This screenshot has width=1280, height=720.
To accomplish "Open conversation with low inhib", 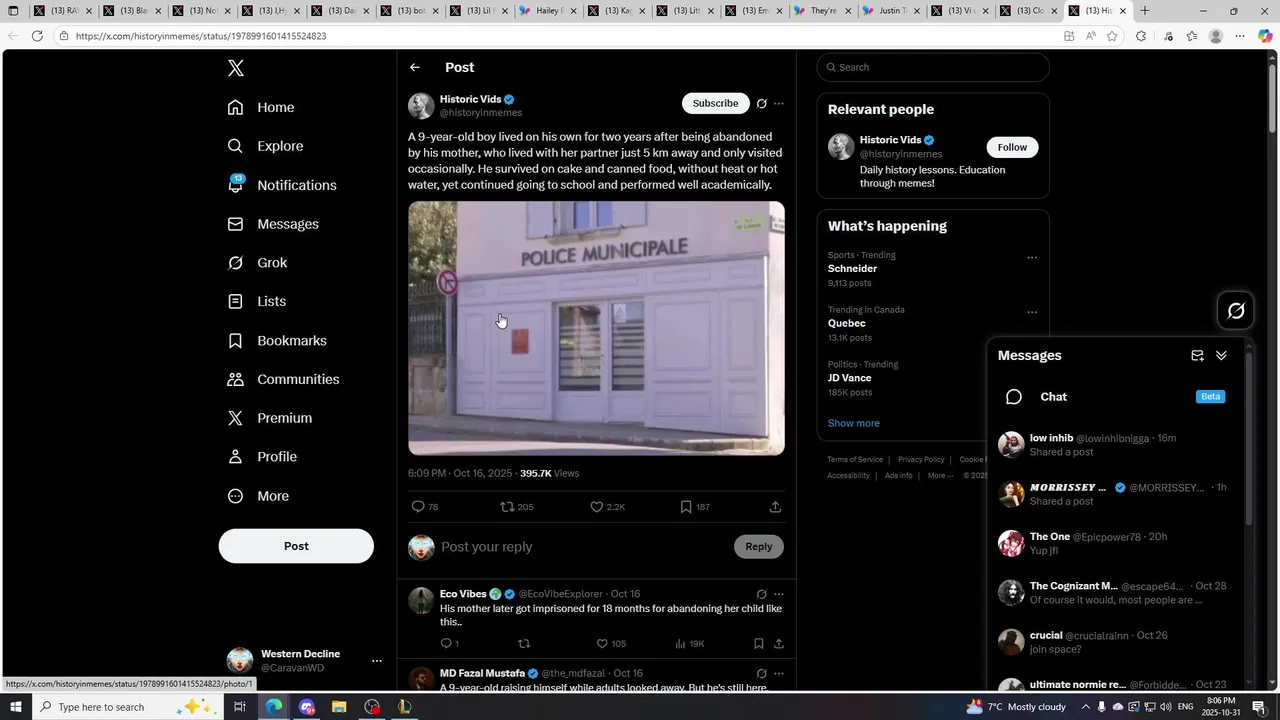I will [1115, 445].
